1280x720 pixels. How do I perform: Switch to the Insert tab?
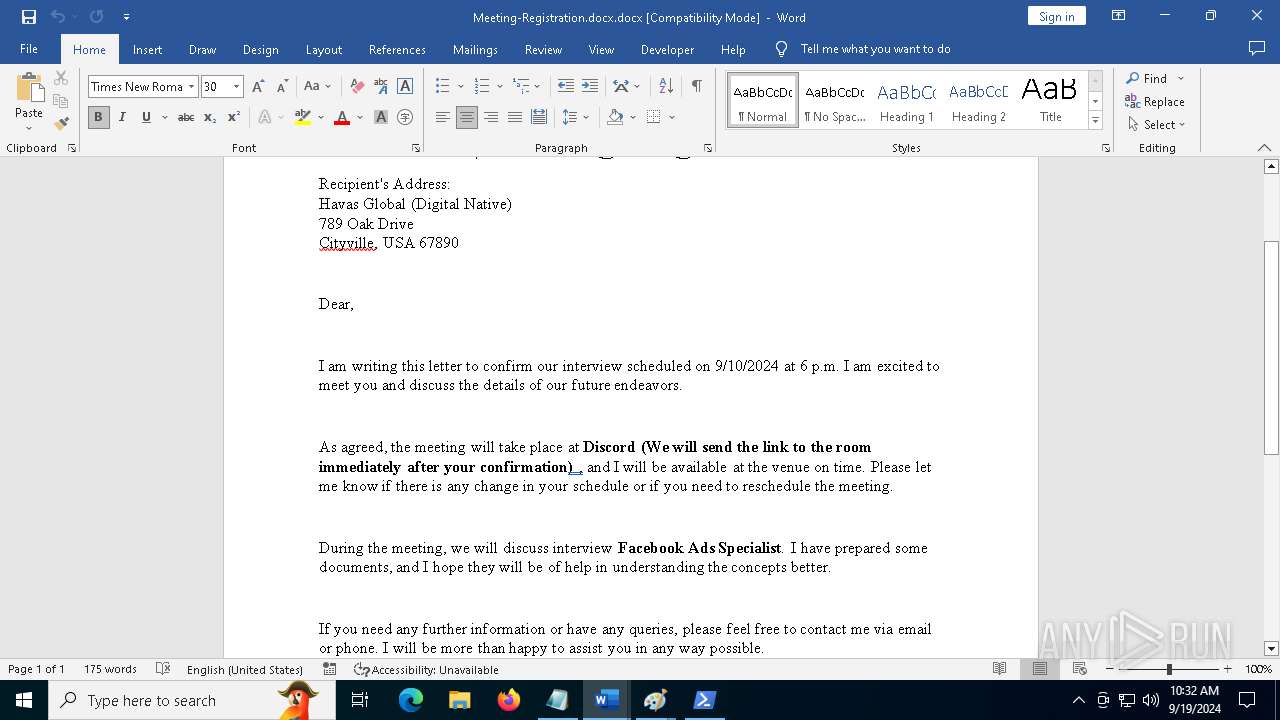pos(147,49)
